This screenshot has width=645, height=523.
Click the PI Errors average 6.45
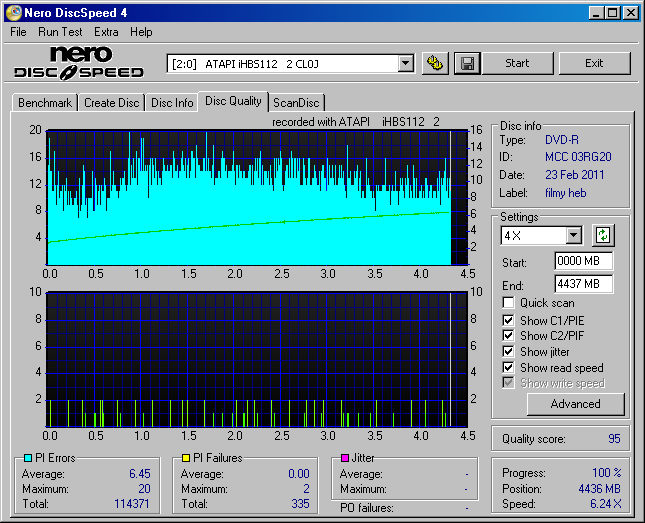[x=140, y=474]
